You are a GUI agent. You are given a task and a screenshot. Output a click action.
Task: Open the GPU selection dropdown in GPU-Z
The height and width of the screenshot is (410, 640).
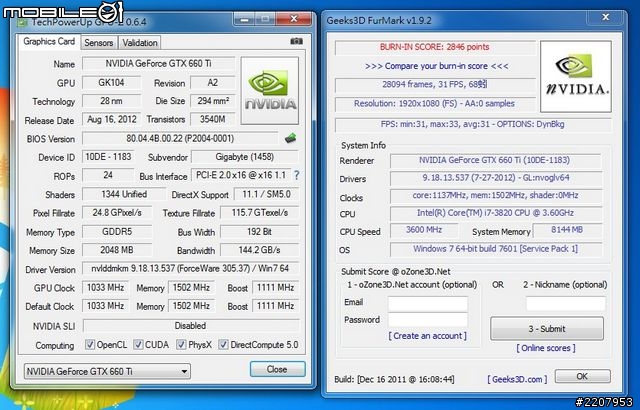[107, 371]
